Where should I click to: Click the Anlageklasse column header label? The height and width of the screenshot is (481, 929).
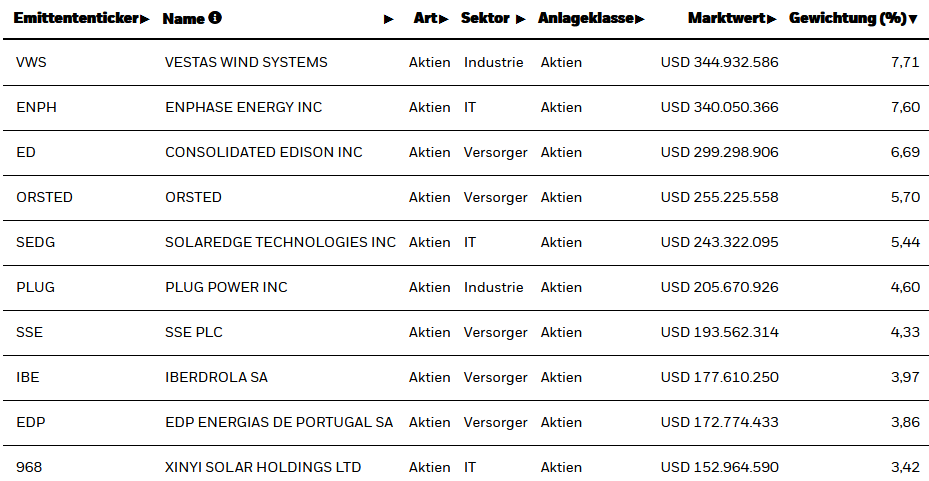[585, 18]
